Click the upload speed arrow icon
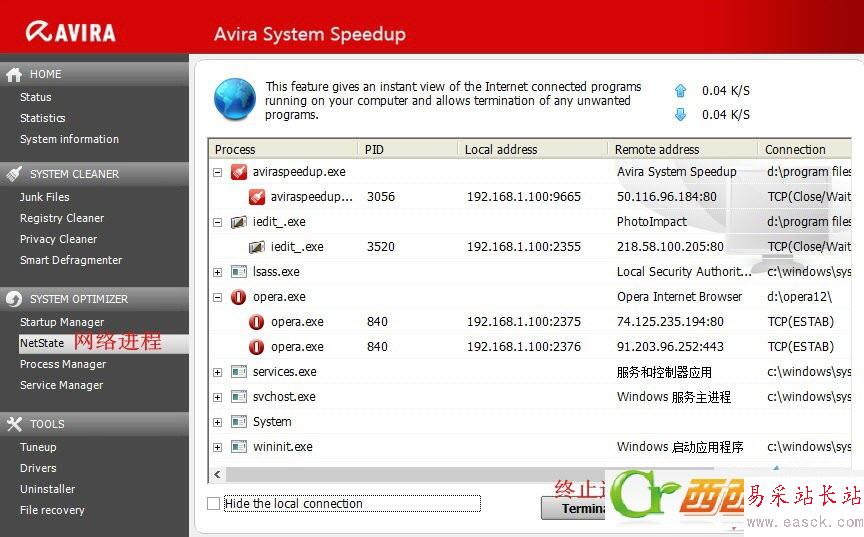864x537 pixels. pyautogui.click(x=681, y=90)
